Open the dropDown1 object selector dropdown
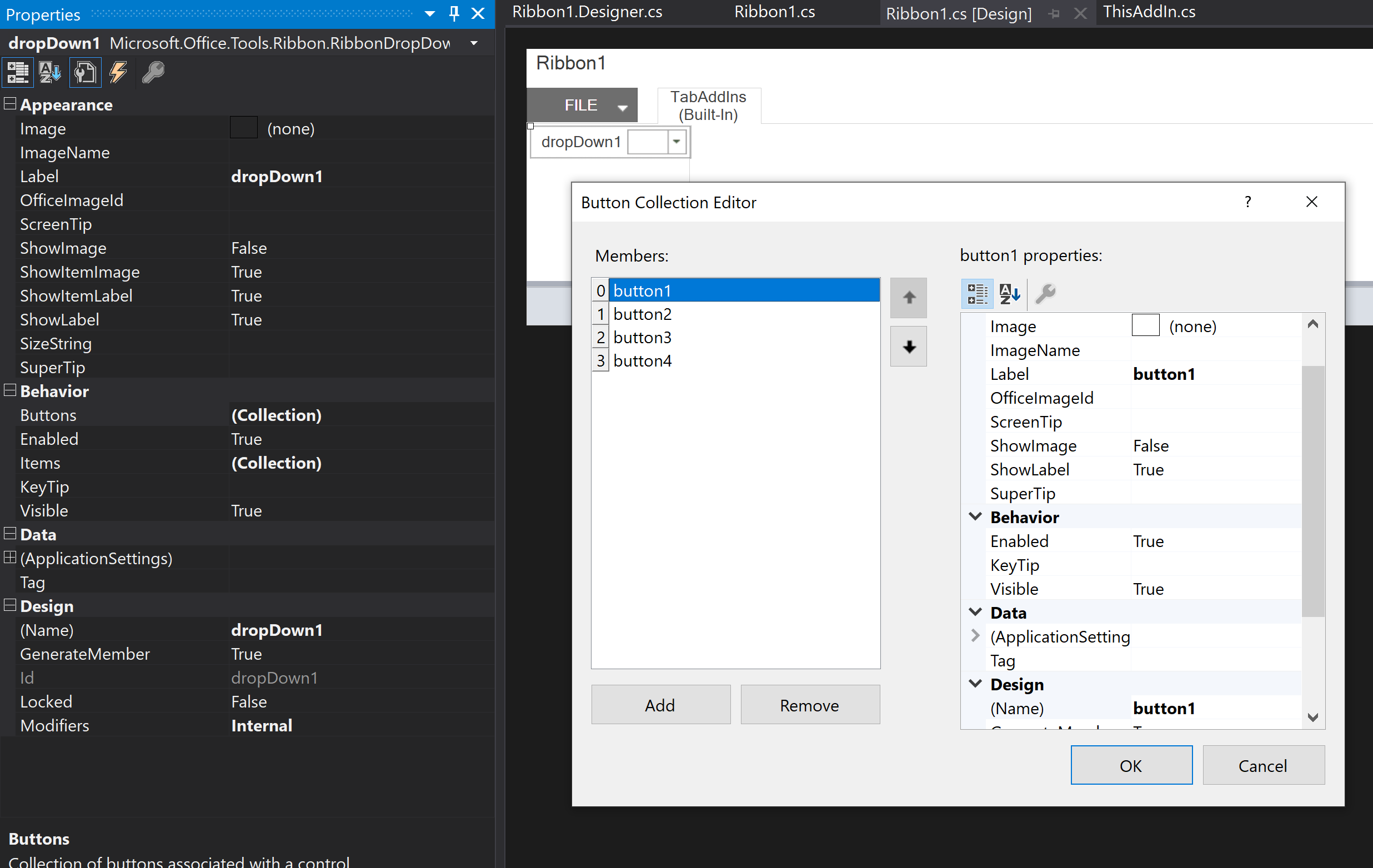The height and width of the screenshot is (868, 1373). click(474, 43)
